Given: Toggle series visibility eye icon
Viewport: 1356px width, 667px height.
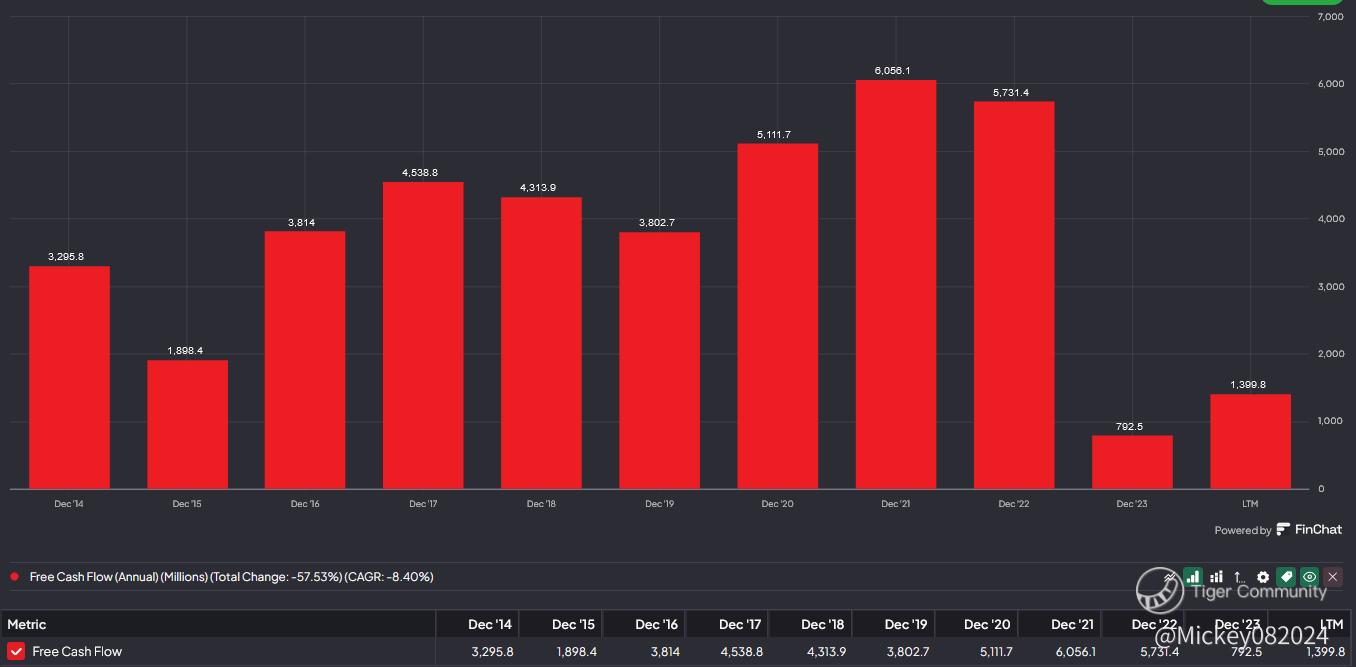Looking at the screenshot, I should tap(1309, 577).
